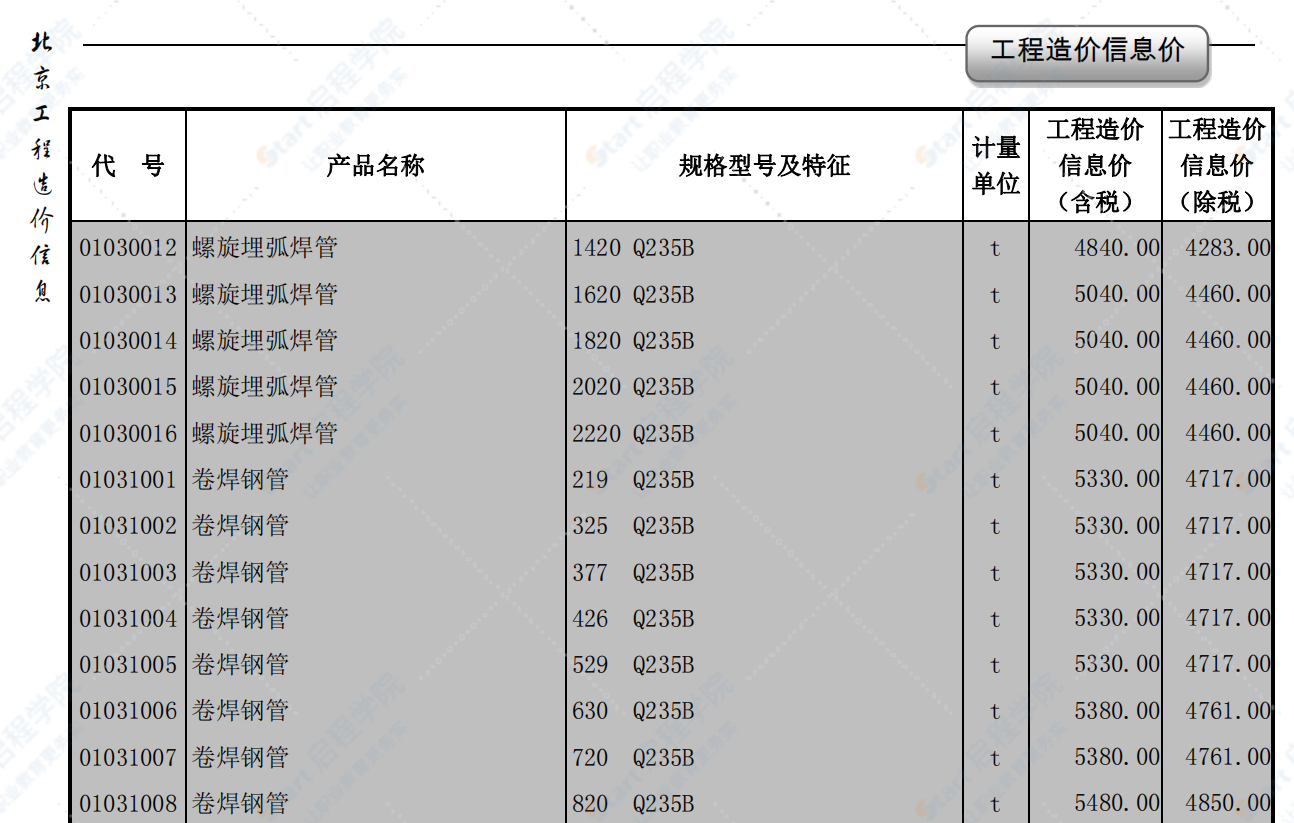Click code cell 01031008
This screenshot has height=823, width=1294.
click(128, 804)
